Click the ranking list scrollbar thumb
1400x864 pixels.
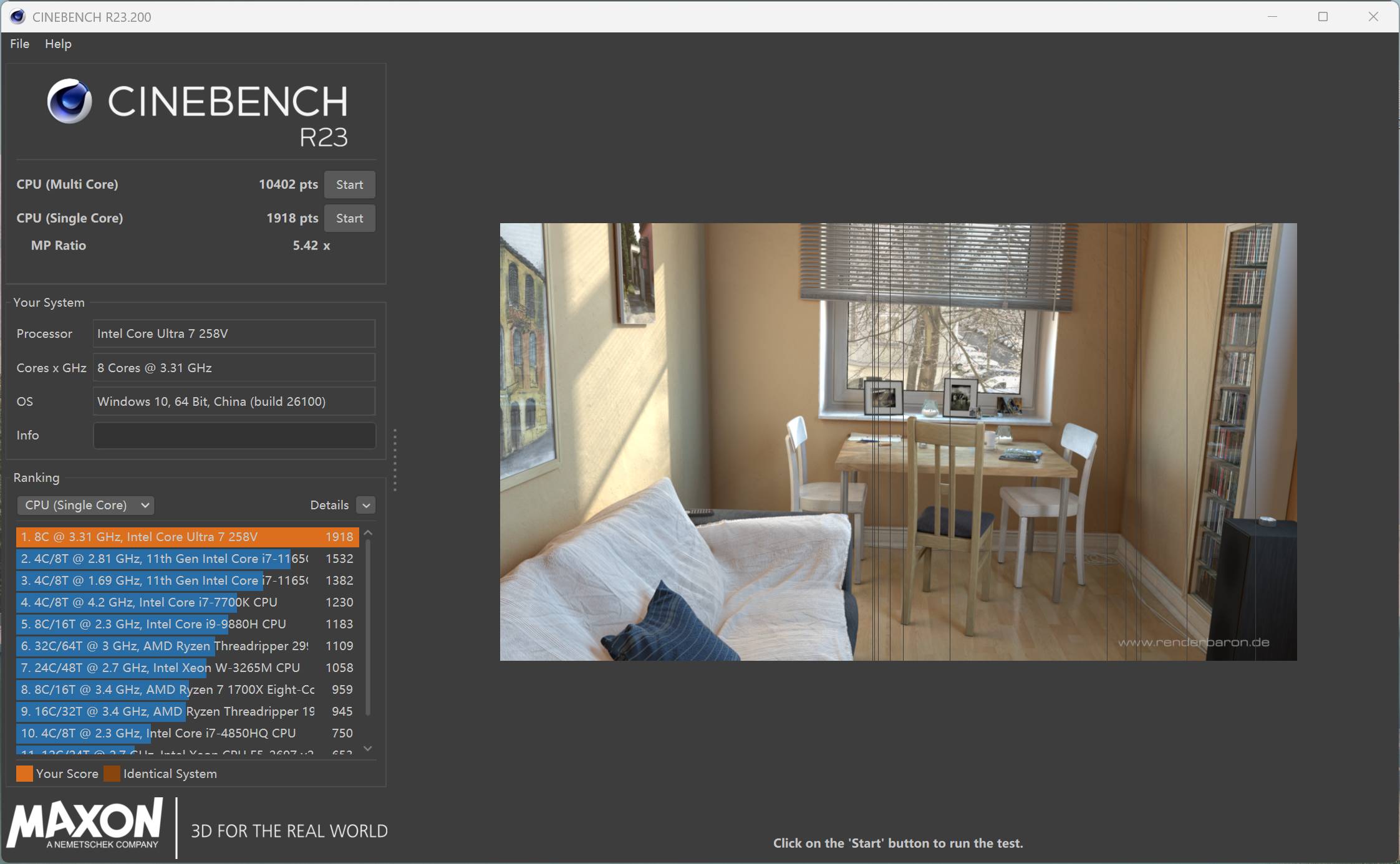368,627
